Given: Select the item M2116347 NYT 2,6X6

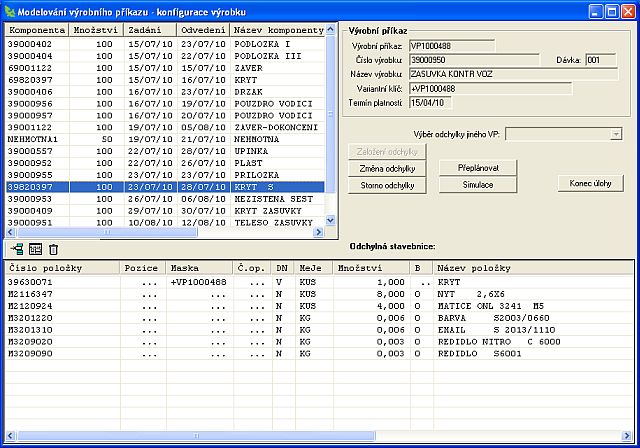Looking at the screenshot, I should tap(319, 294).
